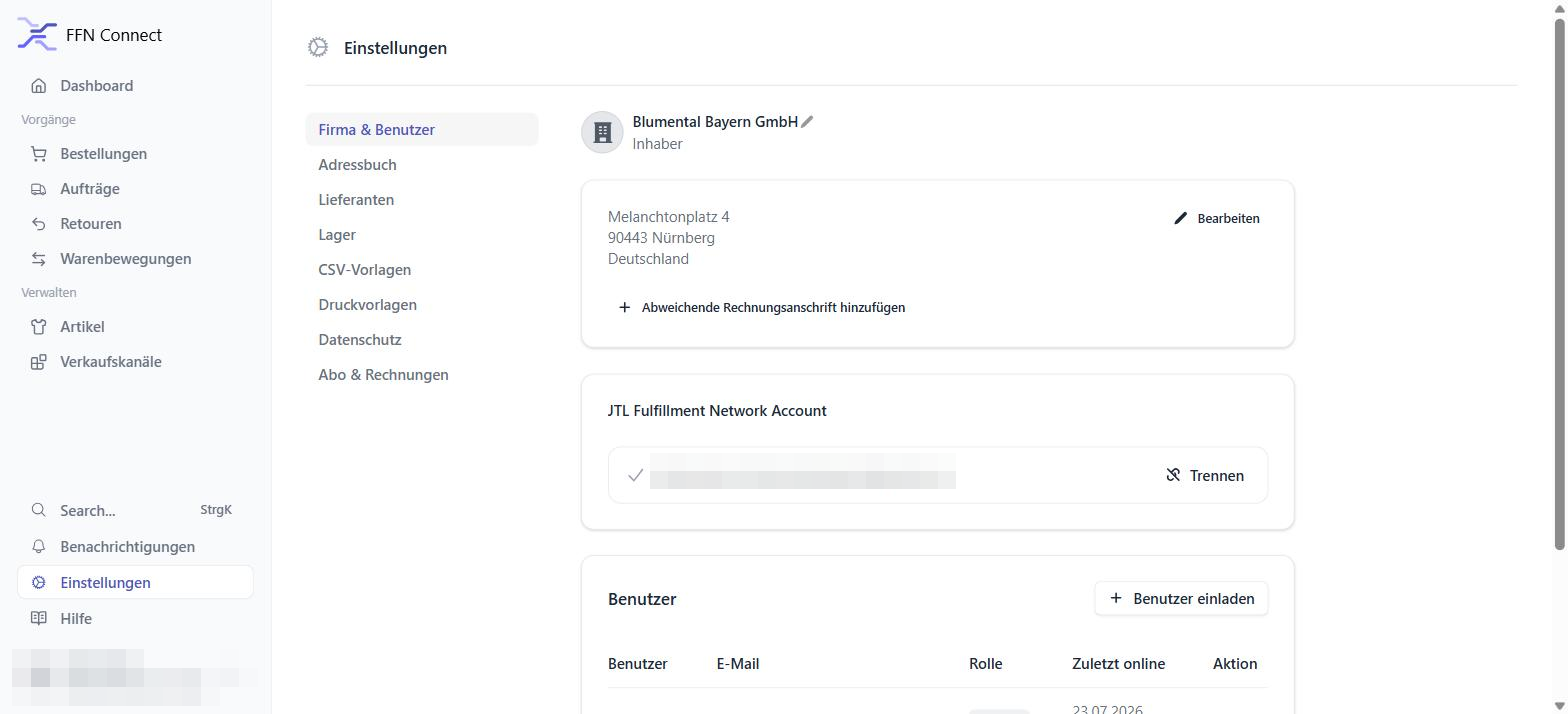The width and height of the screenshot is (1568, 714).
Task: Click the Search... field in the sidebar
Action: [135, 510]
